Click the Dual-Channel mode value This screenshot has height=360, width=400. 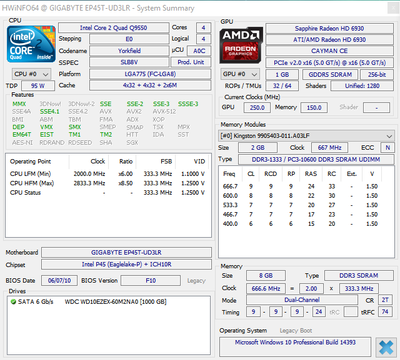pos(302,300)
